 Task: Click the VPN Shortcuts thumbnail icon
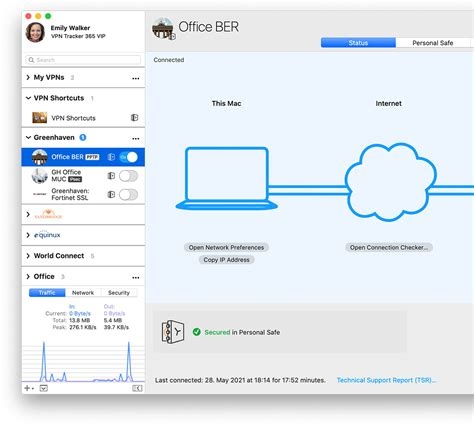tap(39, 118)
